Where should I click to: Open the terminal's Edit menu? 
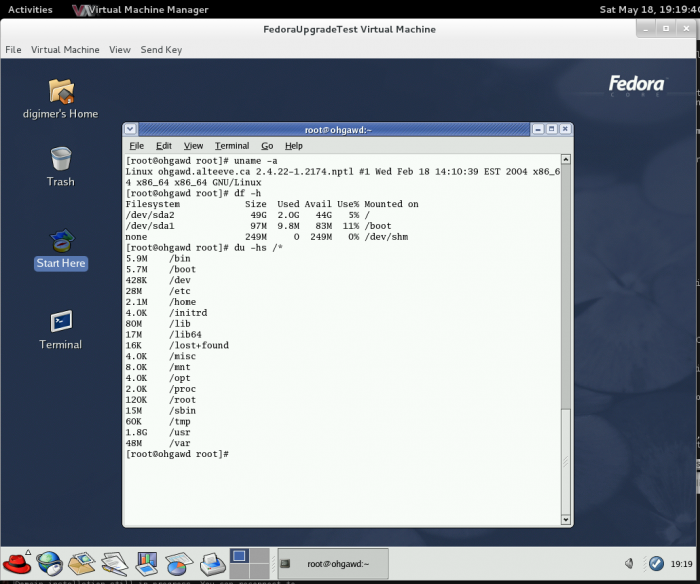[164, 146]
